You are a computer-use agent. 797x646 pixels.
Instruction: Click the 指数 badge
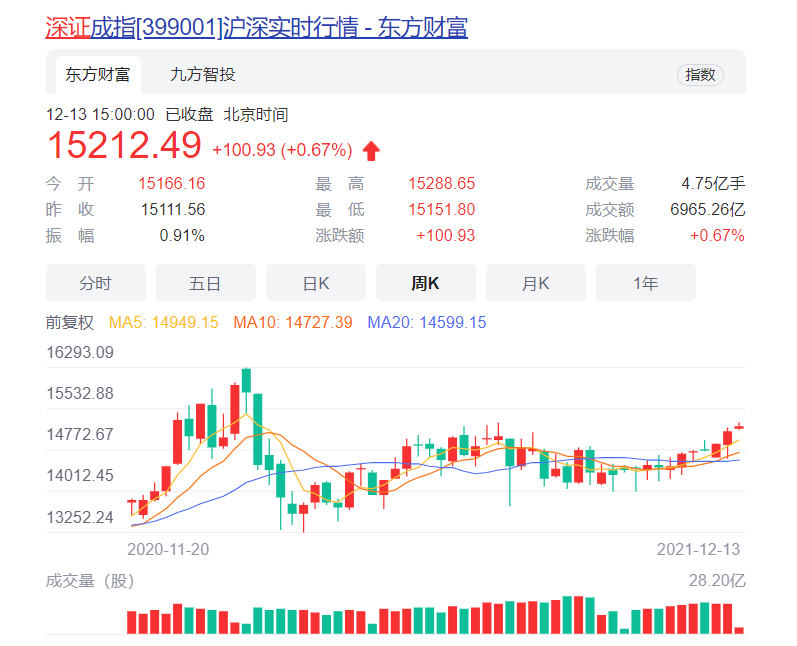(700, 75)
